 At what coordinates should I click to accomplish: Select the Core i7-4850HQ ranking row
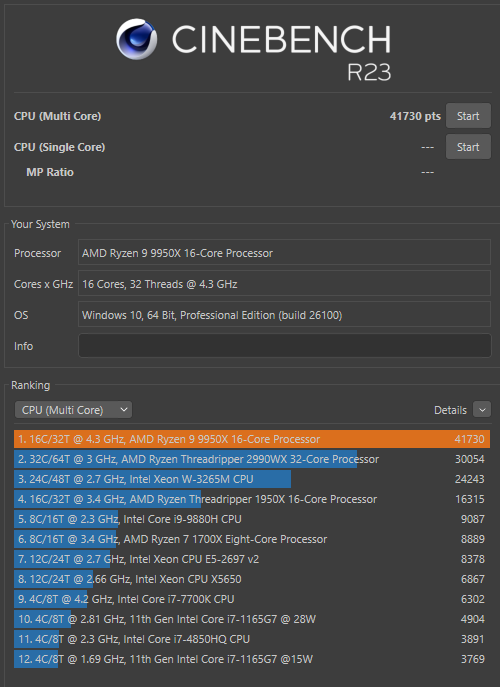252,639
